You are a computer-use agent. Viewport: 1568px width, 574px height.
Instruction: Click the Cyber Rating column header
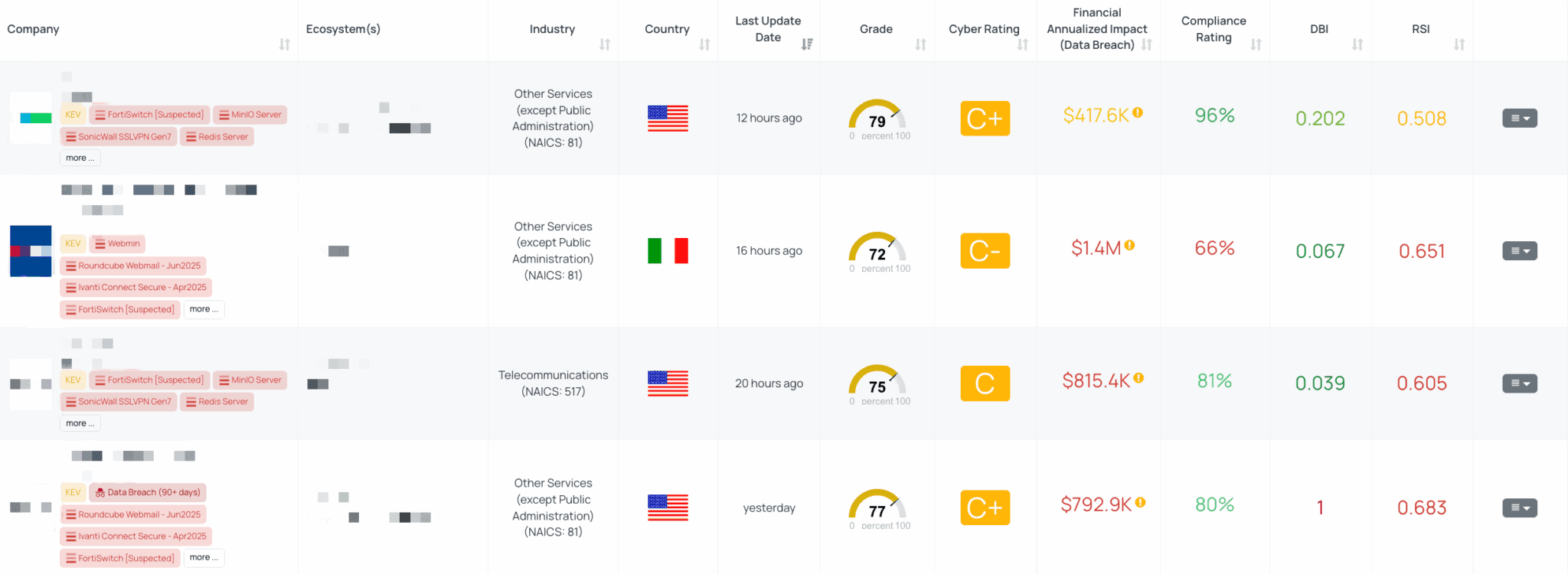(x=984, y=29)
